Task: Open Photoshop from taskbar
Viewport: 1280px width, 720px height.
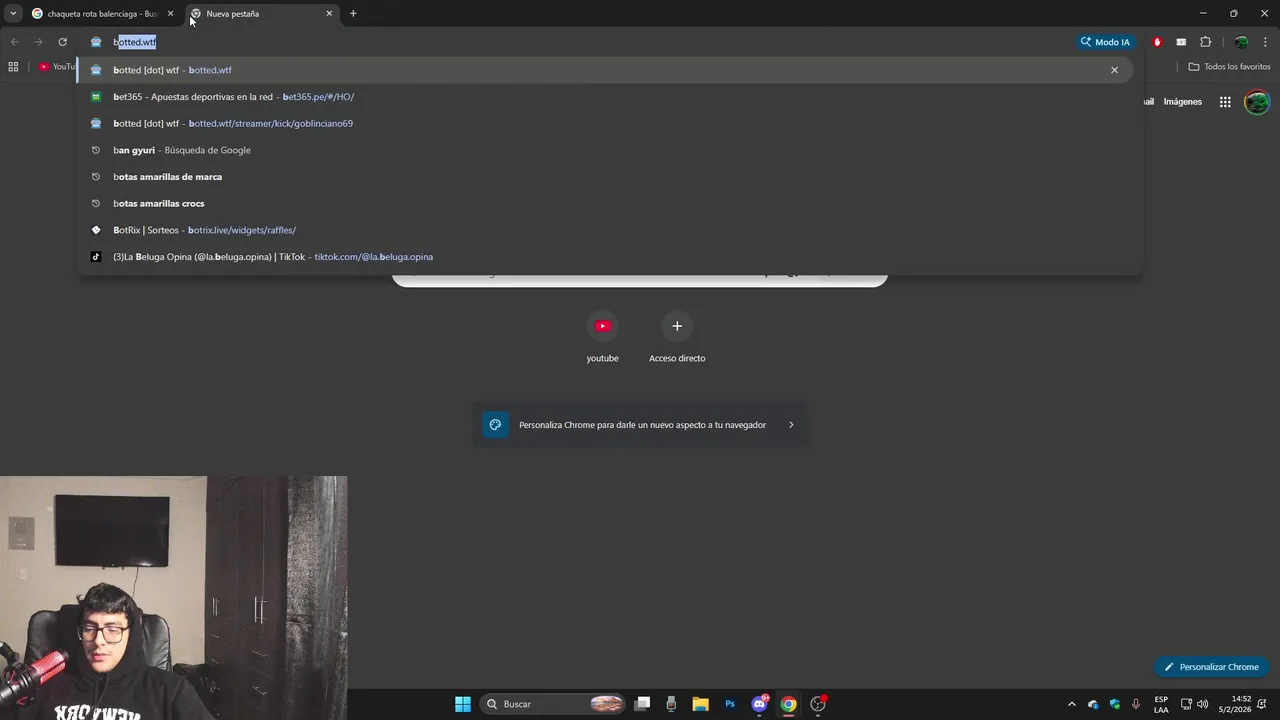Action: (730, 704)
